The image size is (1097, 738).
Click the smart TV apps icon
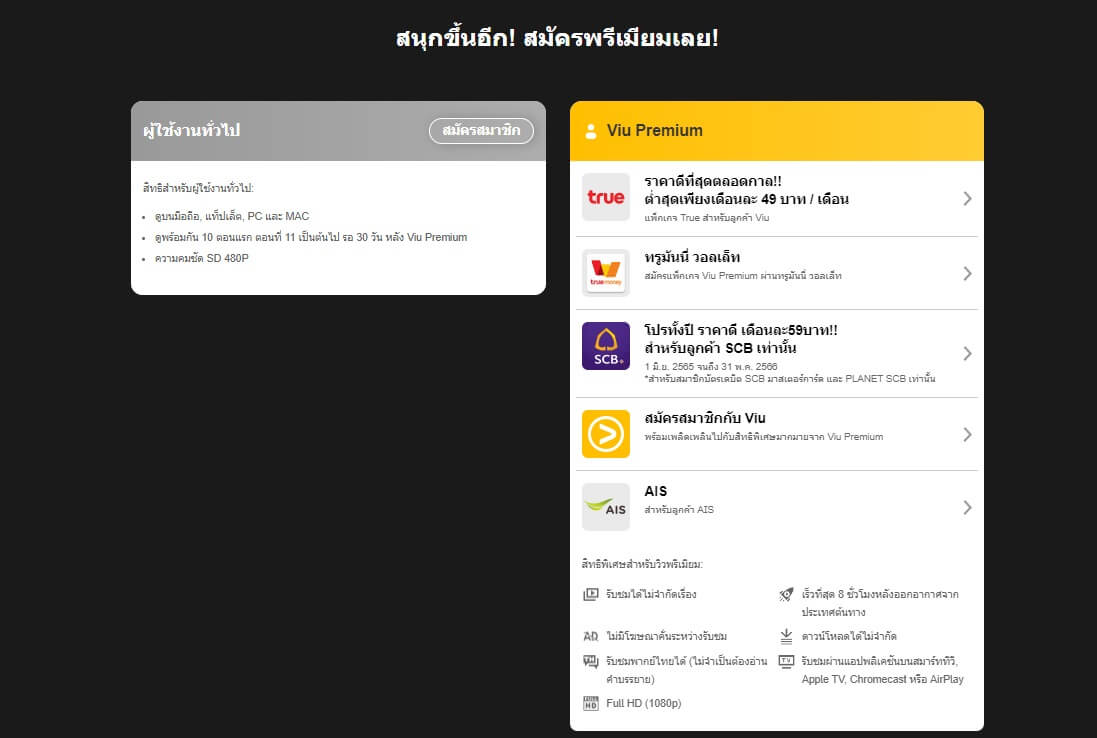point(786,662)
